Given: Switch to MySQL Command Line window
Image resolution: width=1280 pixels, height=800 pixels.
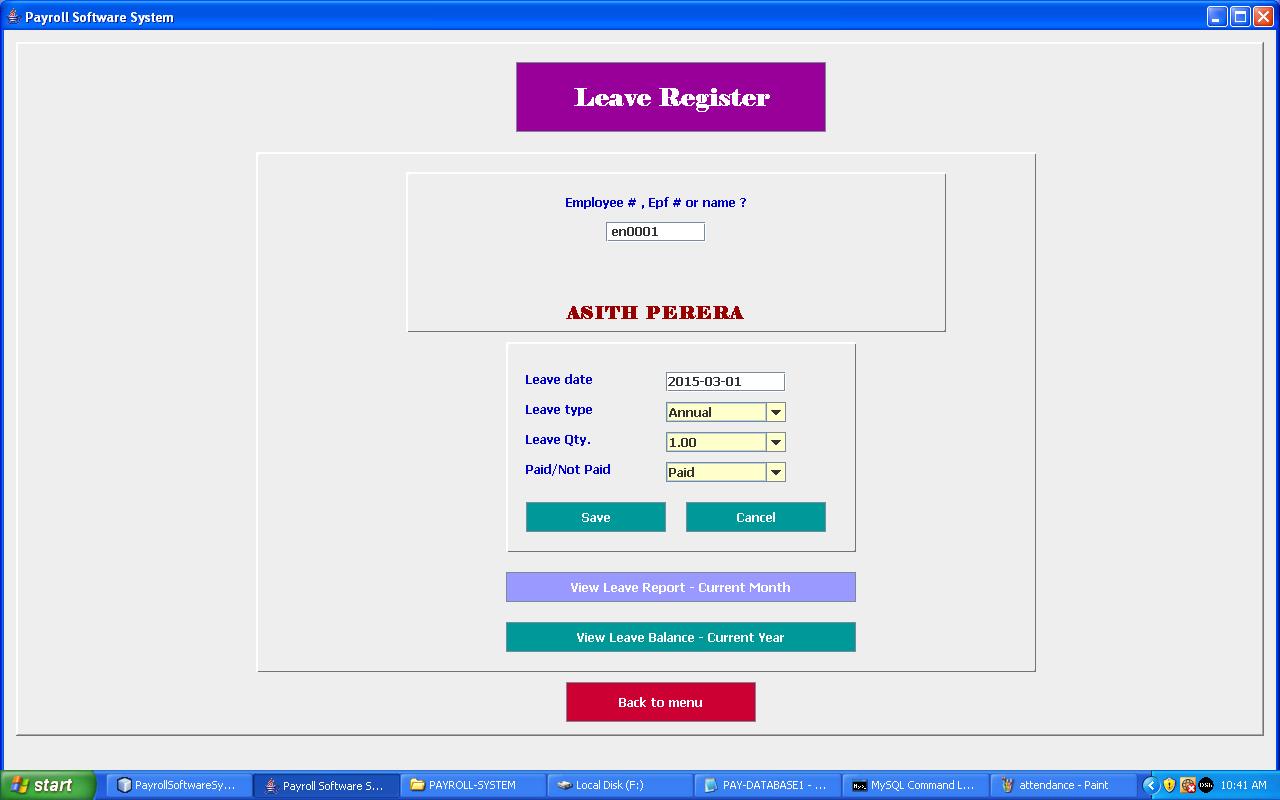Looking at the screenshot, I should 914,785.
